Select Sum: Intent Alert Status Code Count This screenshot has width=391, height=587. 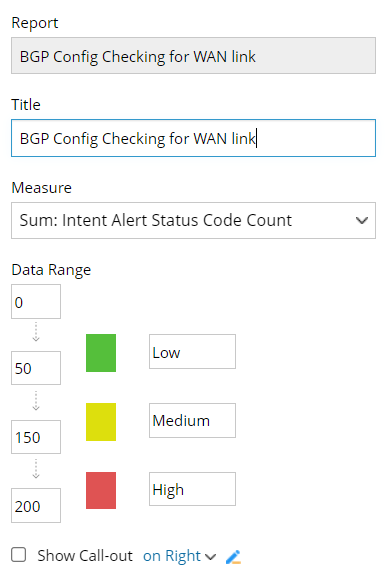[155, 220]
